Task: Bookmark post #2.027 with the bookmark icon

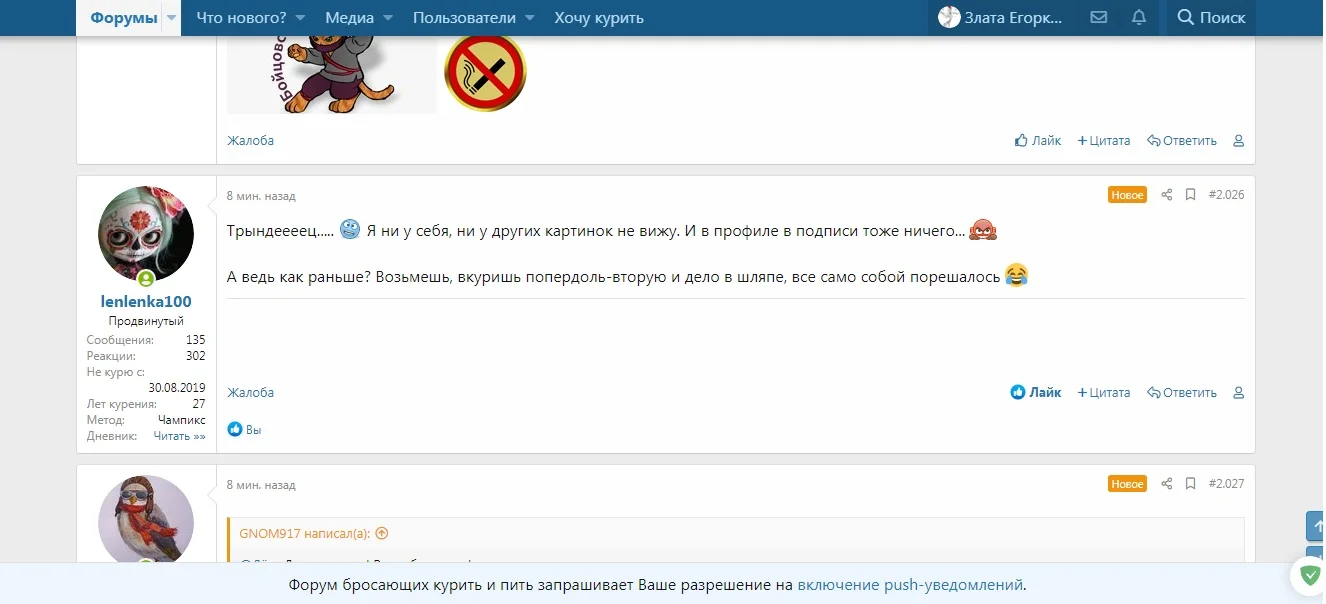Action: (1190, 483)
